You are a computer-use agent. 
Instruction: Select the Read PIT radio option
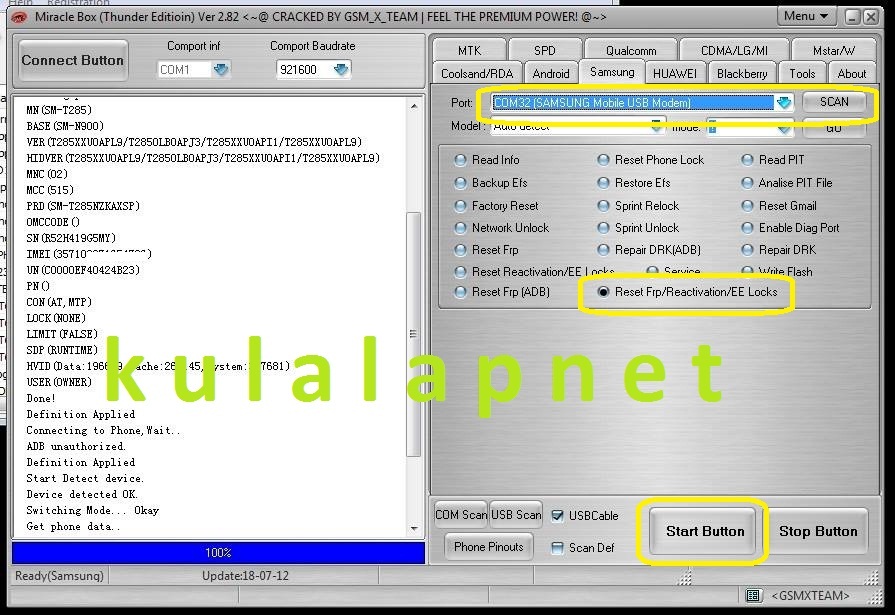747,160
